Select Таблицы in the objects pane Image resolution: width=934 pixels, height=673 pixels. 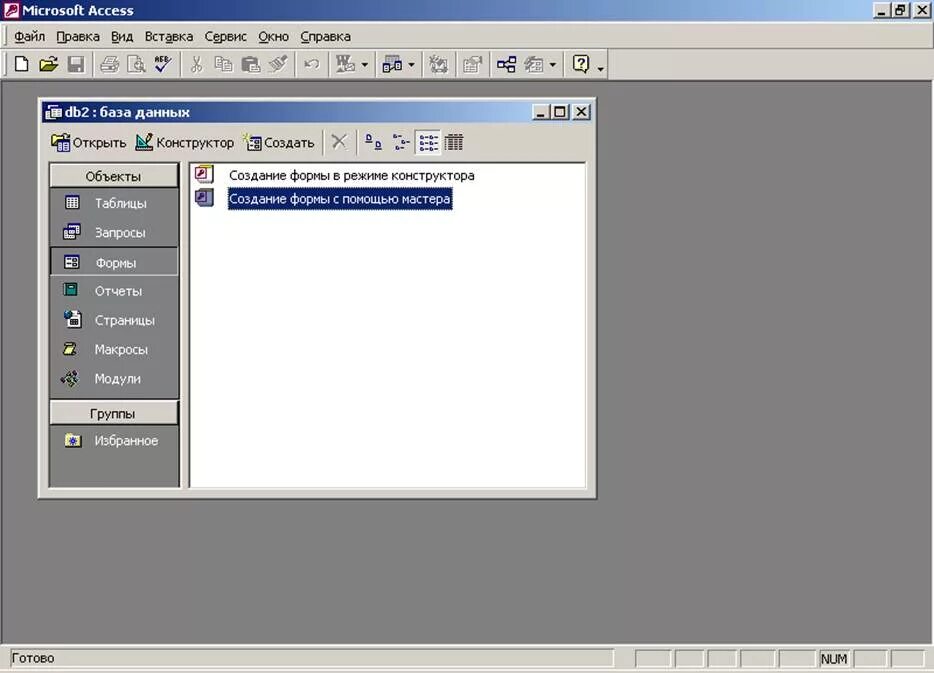tap(113, 203)
